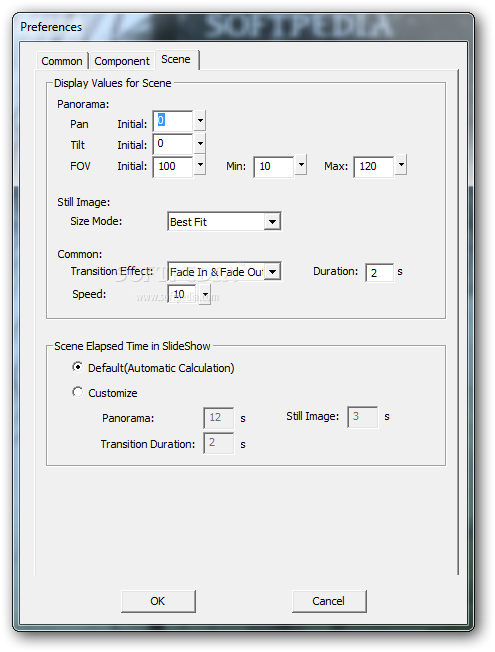The width and height of the screenshot is (495, 652).
Task: Open the Pan Initial dropdown arrow
Action: (200, 121)
